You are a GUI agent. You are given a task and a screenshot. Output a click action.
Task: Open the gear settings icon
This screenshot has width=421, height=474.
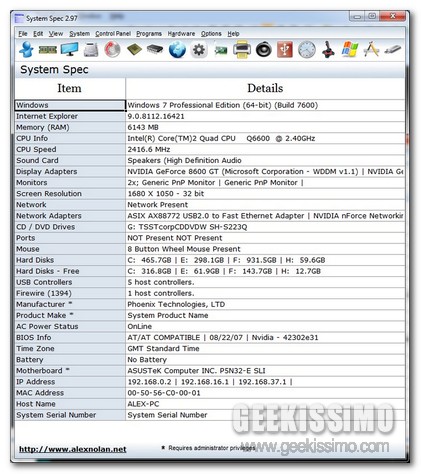point(199,50)
